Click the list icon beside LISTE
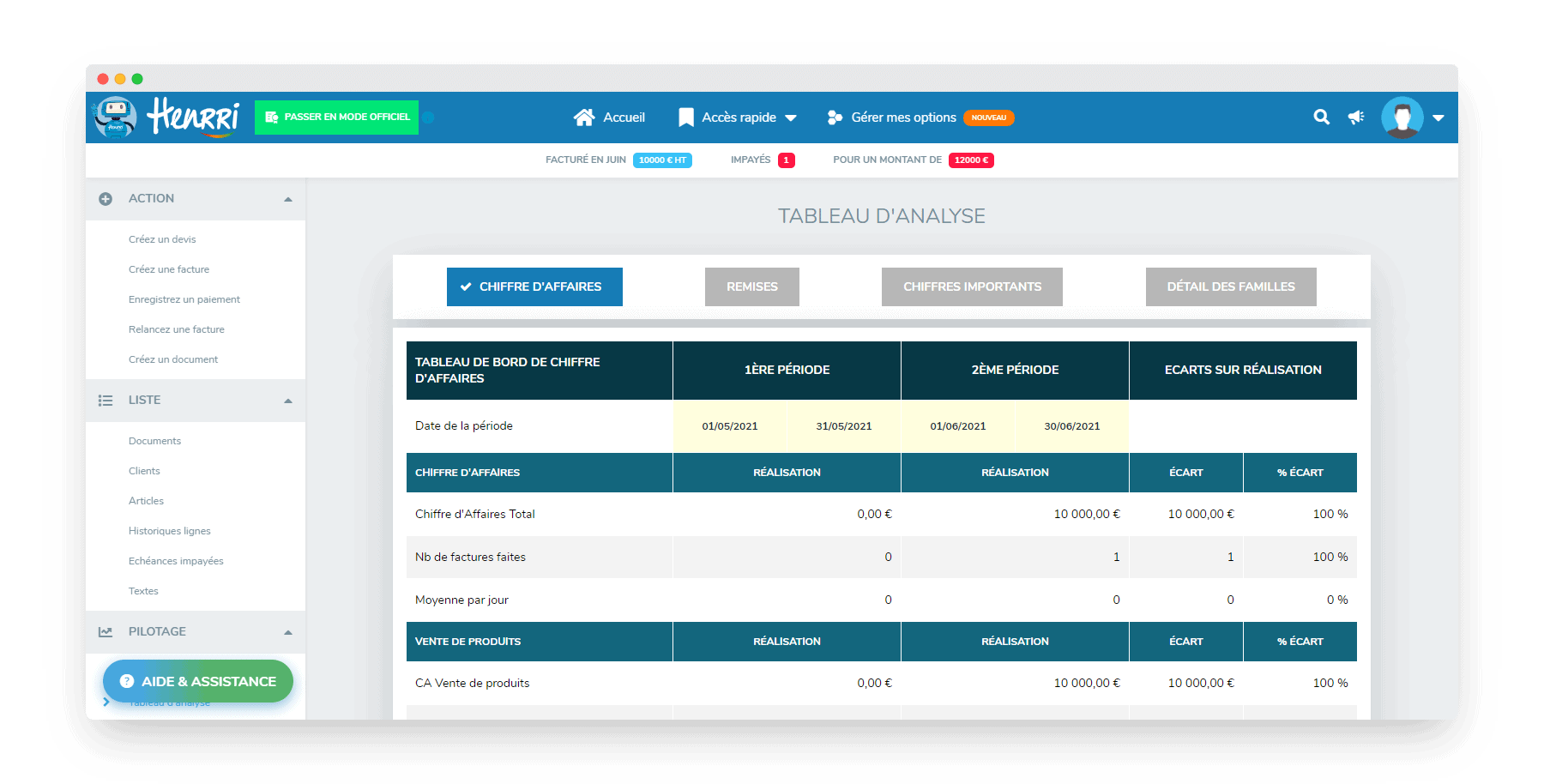 [106, 401]
